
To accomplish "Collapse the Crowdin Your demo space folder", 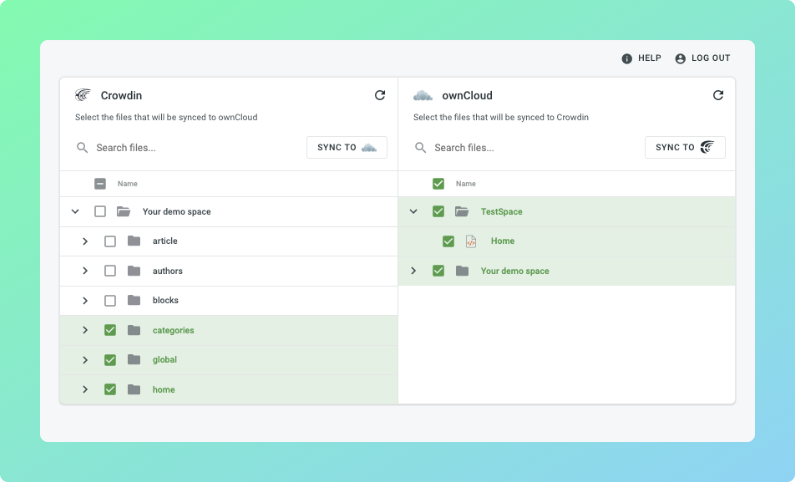I will point(75,211).
